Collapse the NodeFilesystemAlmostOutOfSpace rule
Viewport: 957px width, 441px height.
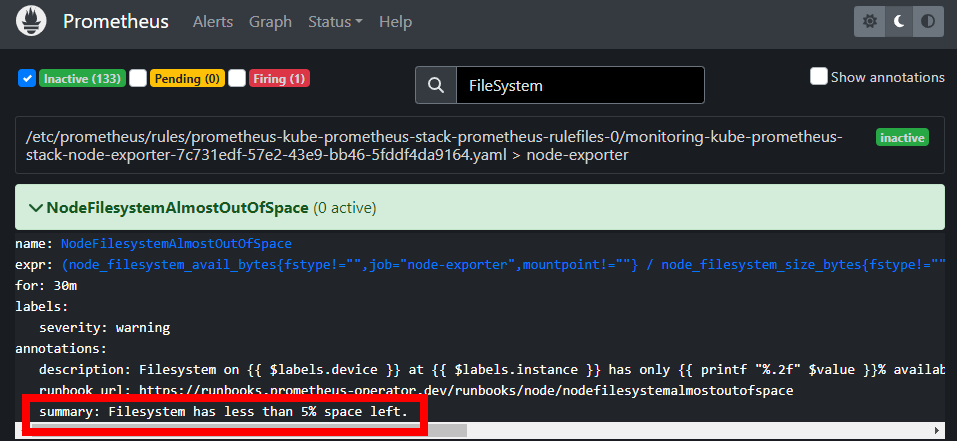pyautogui.click(x=35, y=208)
